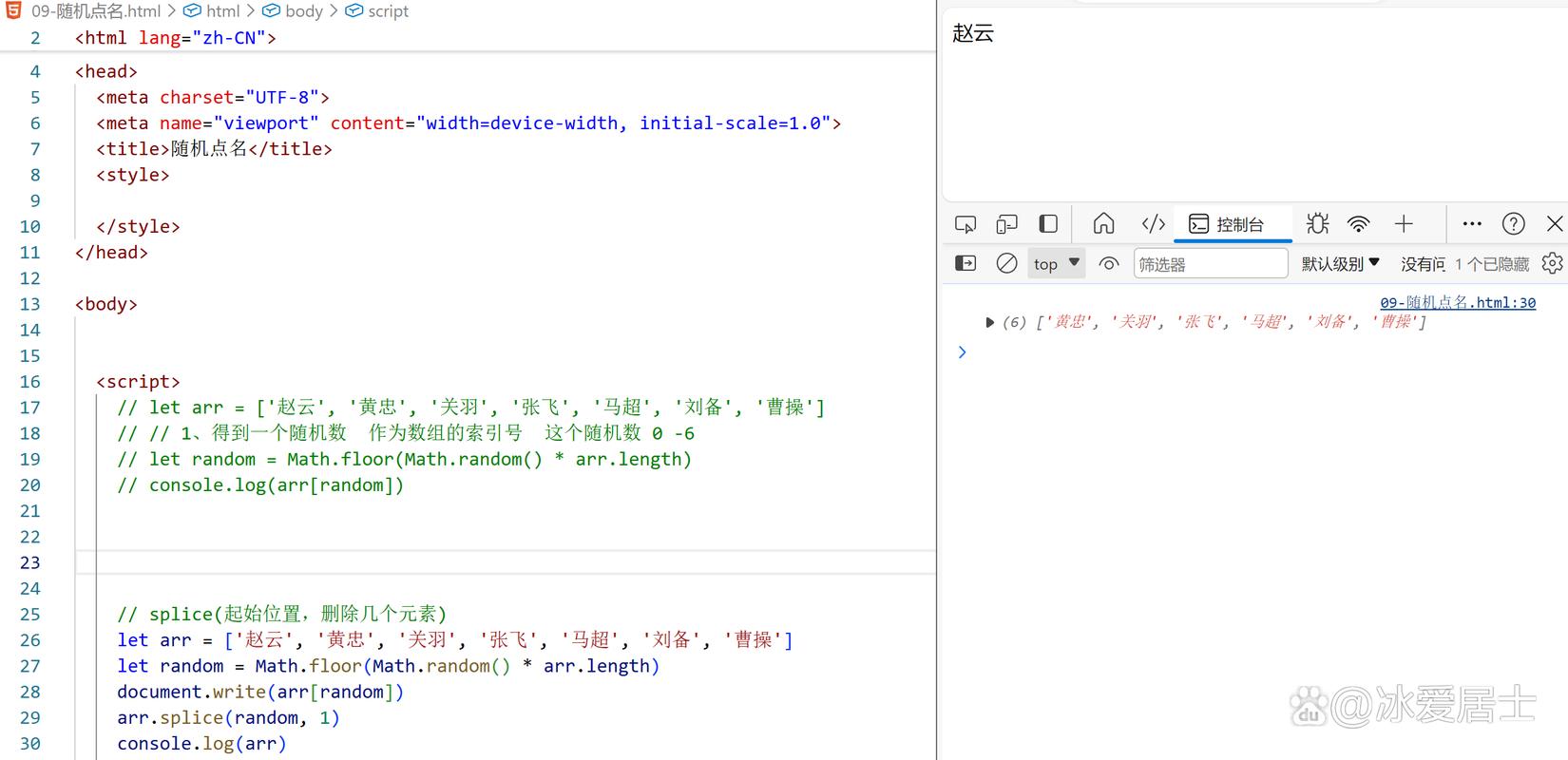Click the document.write(arr[random]) code line
1568x760 pixels.
pyautogui.click(x=260, y=693)
